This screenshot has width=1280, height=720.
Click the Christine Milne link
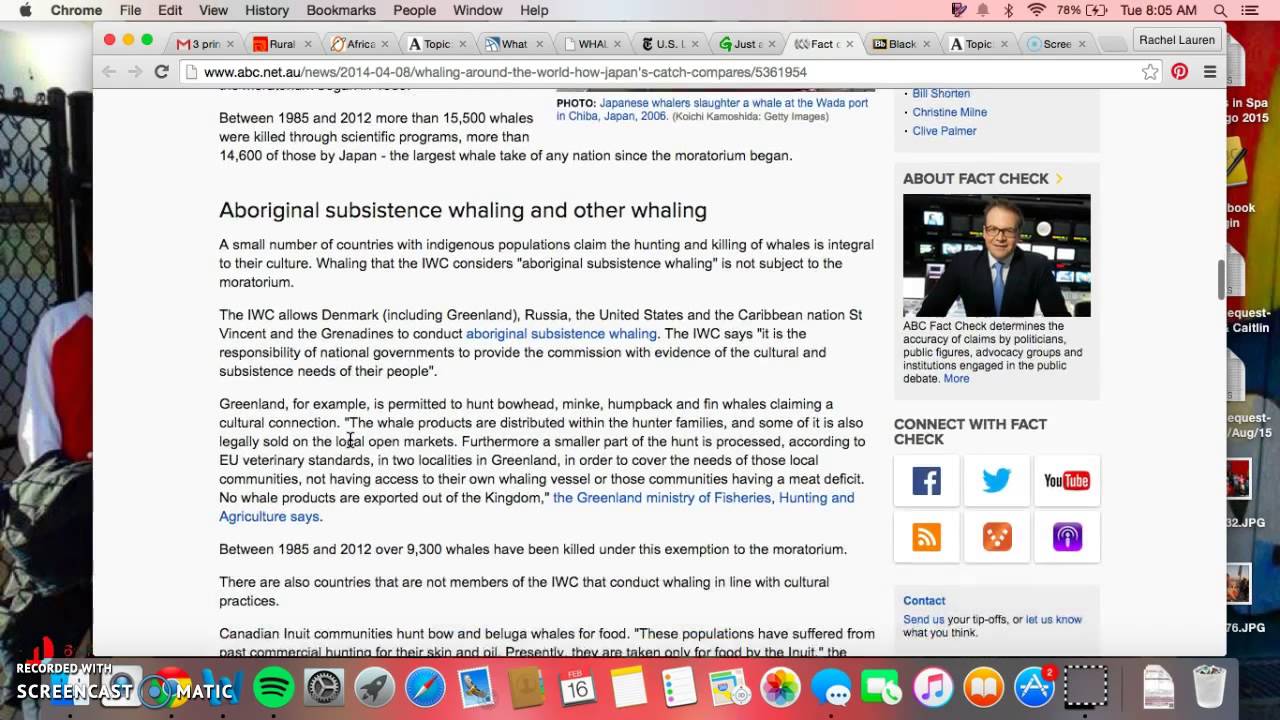point(949,112)
